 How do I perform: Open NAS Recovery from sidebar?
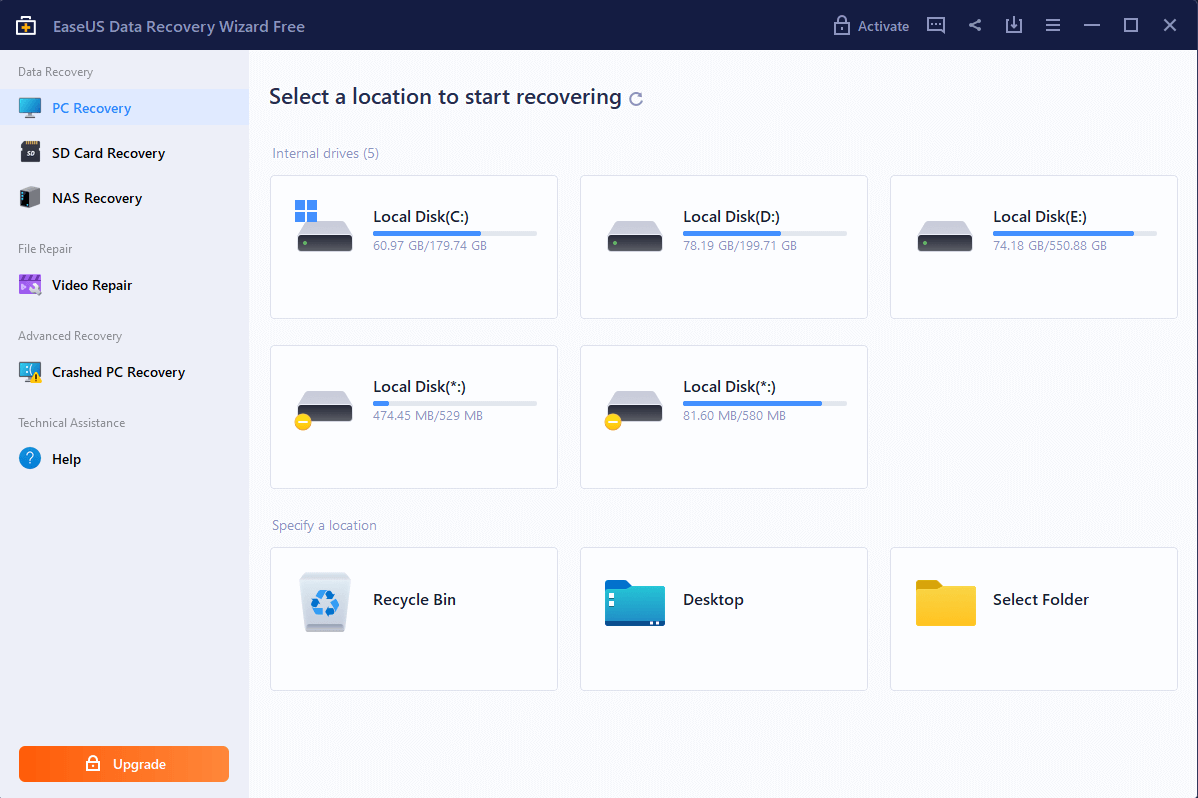pyautogui.click(x=97, y=198)
